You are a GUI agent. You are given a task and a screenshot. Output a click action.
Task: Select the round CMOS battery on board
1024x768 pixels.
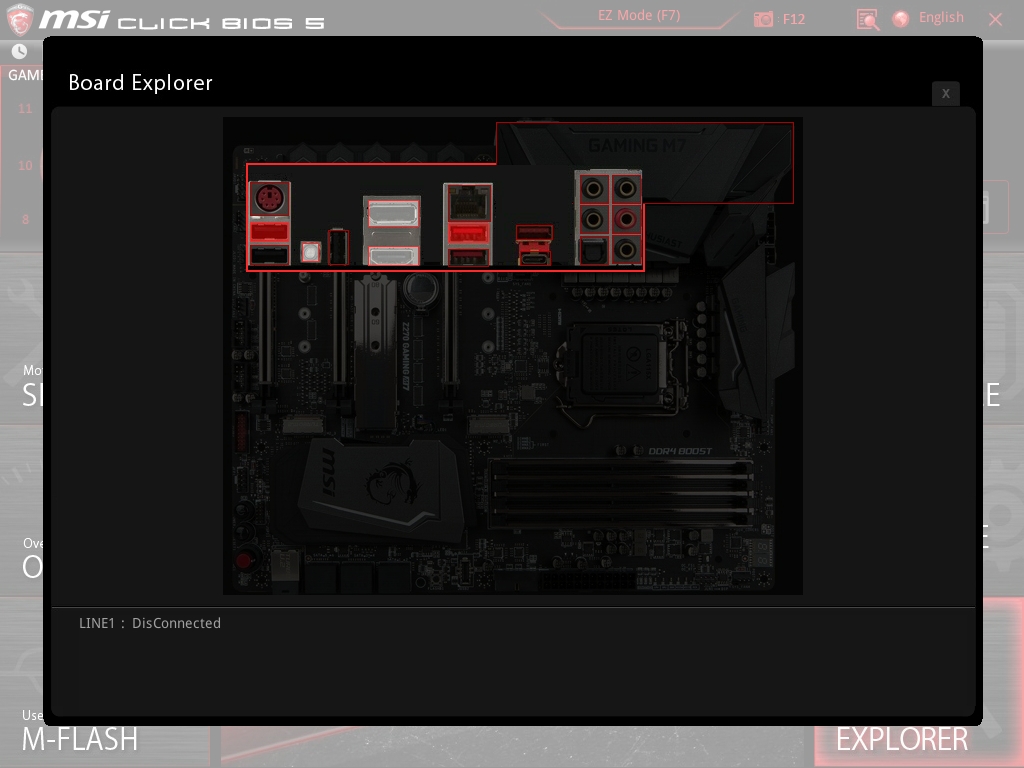421,287
